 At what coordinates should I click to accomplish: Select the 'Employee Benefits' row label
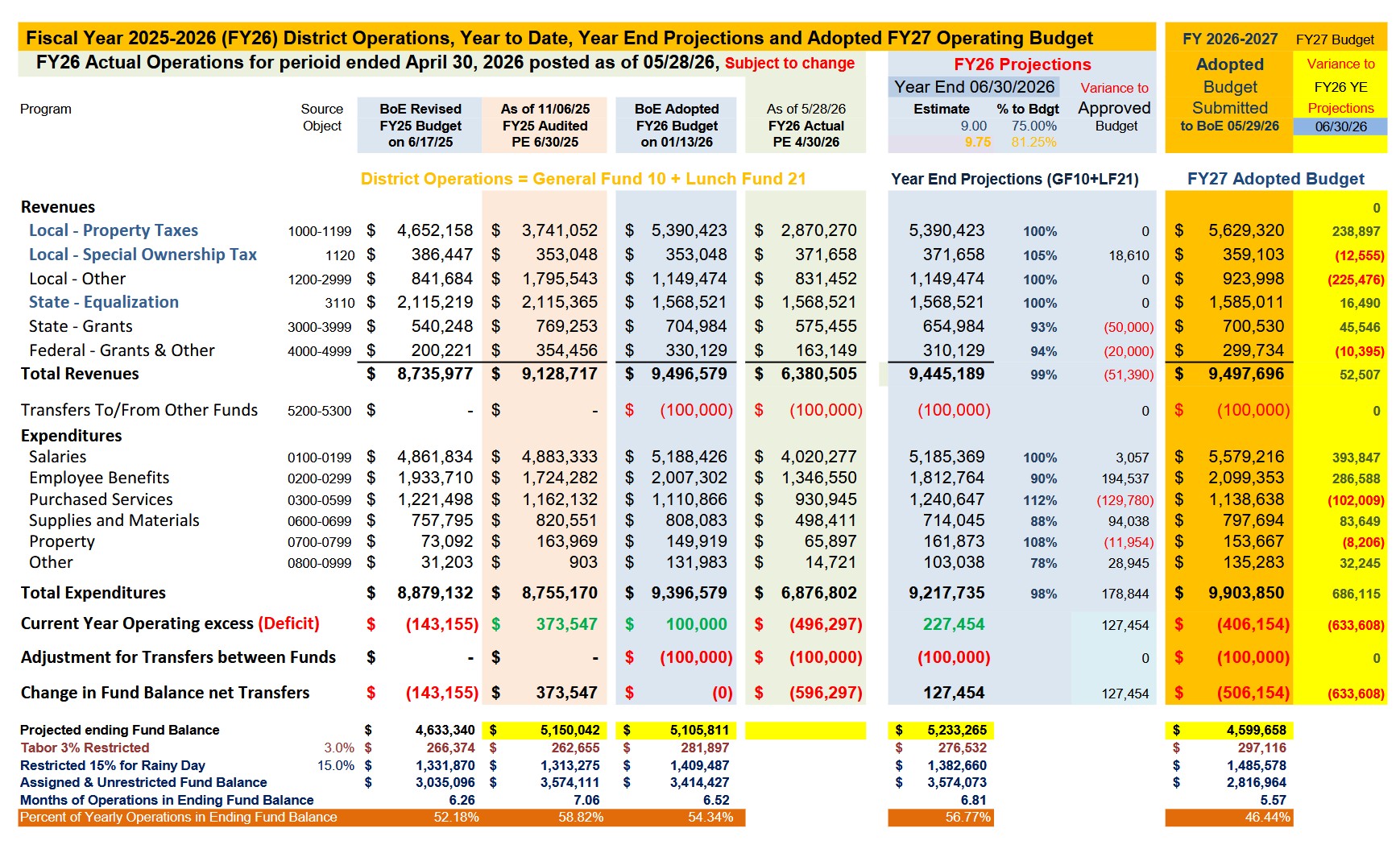coord(99,478)
